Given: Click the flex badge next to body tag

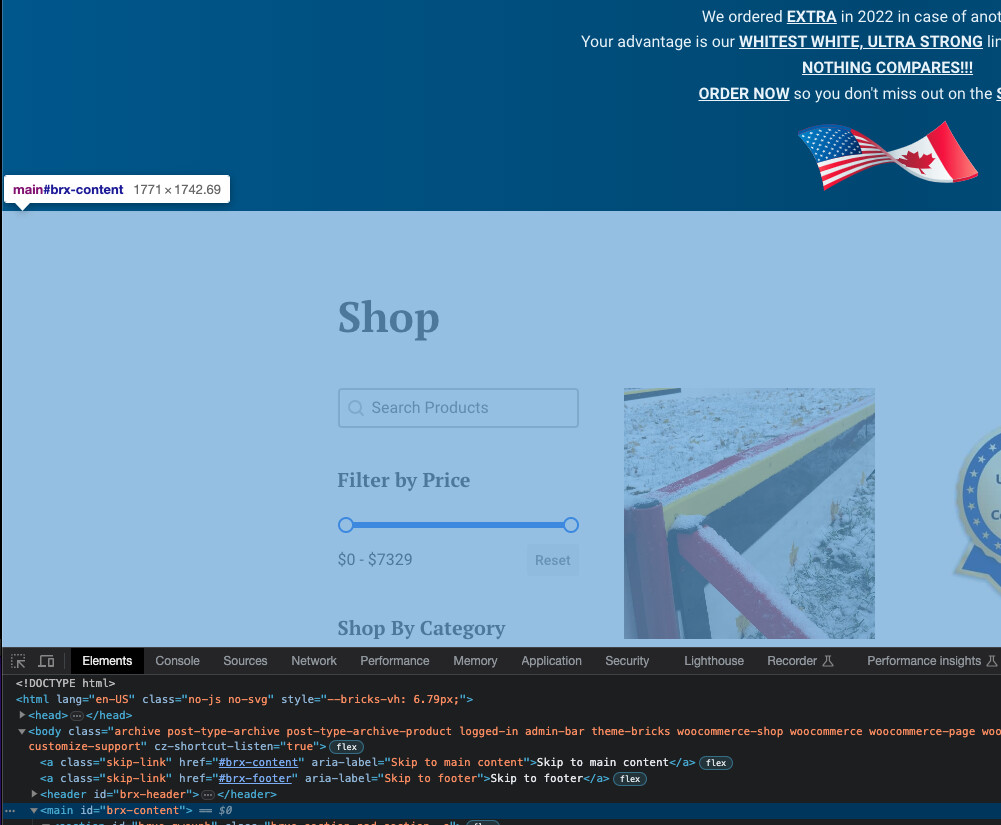Looking at the screenshot, I should pos(347,747).
